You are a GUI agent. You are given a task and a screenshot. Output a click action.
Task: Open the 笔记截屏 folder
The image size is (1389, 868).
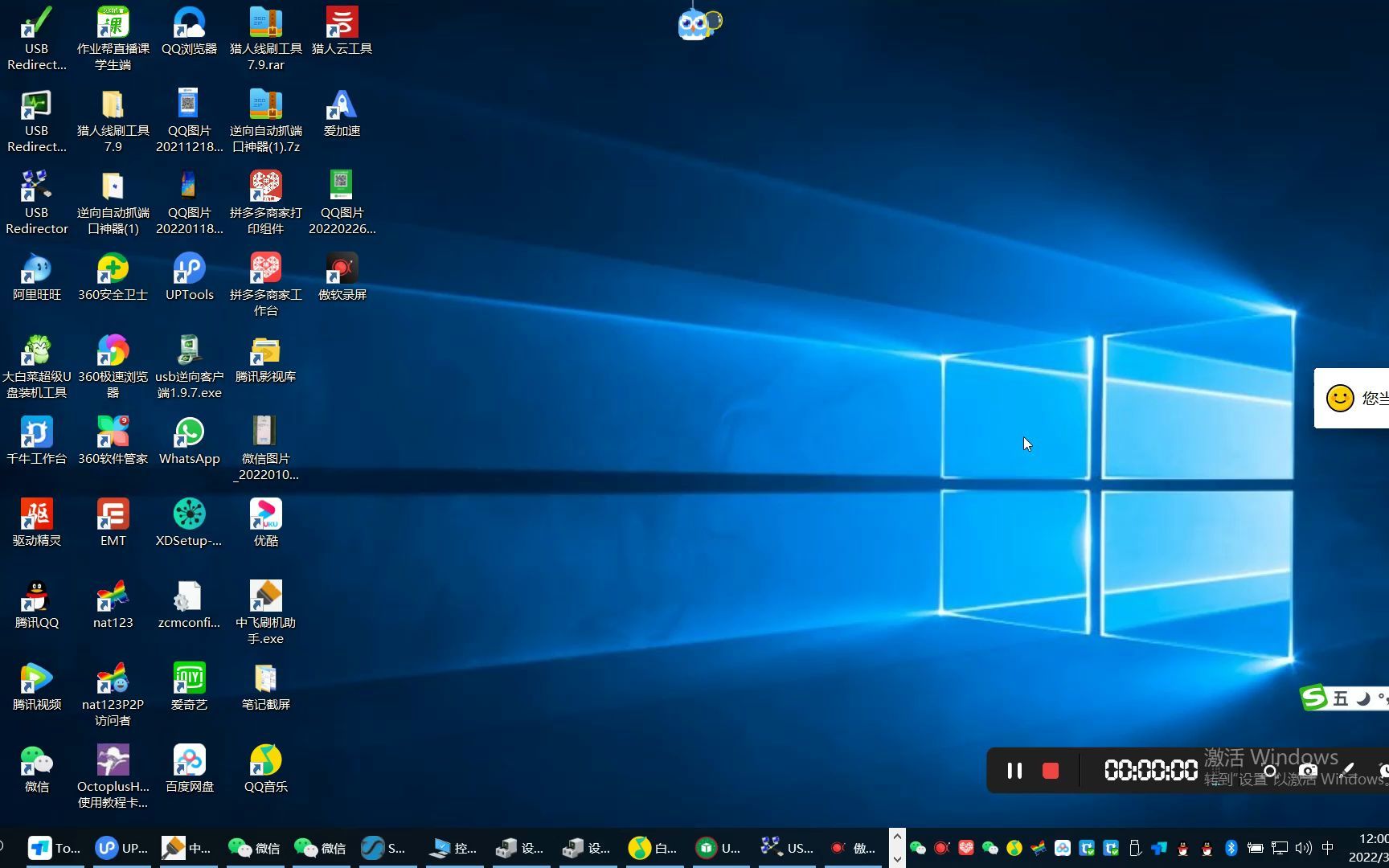point(265,687)
